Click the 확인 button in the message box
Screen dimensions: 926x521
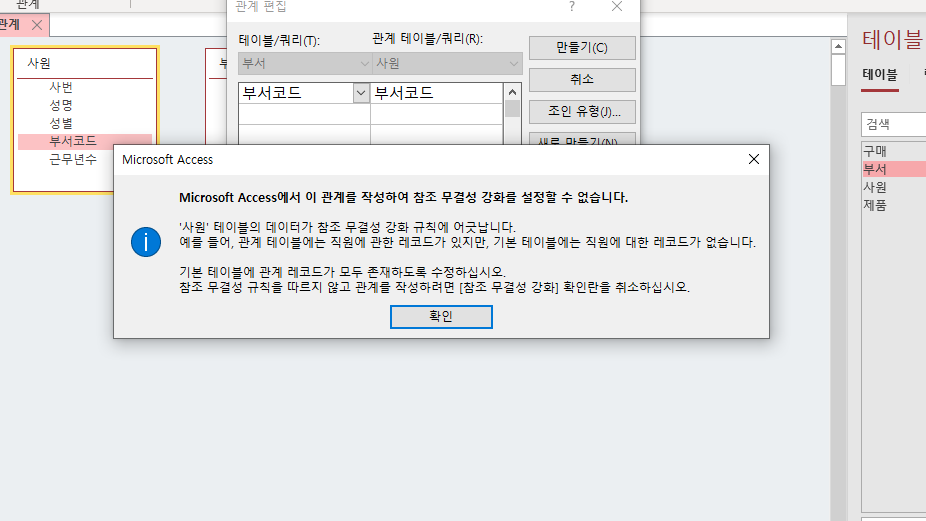point(441,316)
